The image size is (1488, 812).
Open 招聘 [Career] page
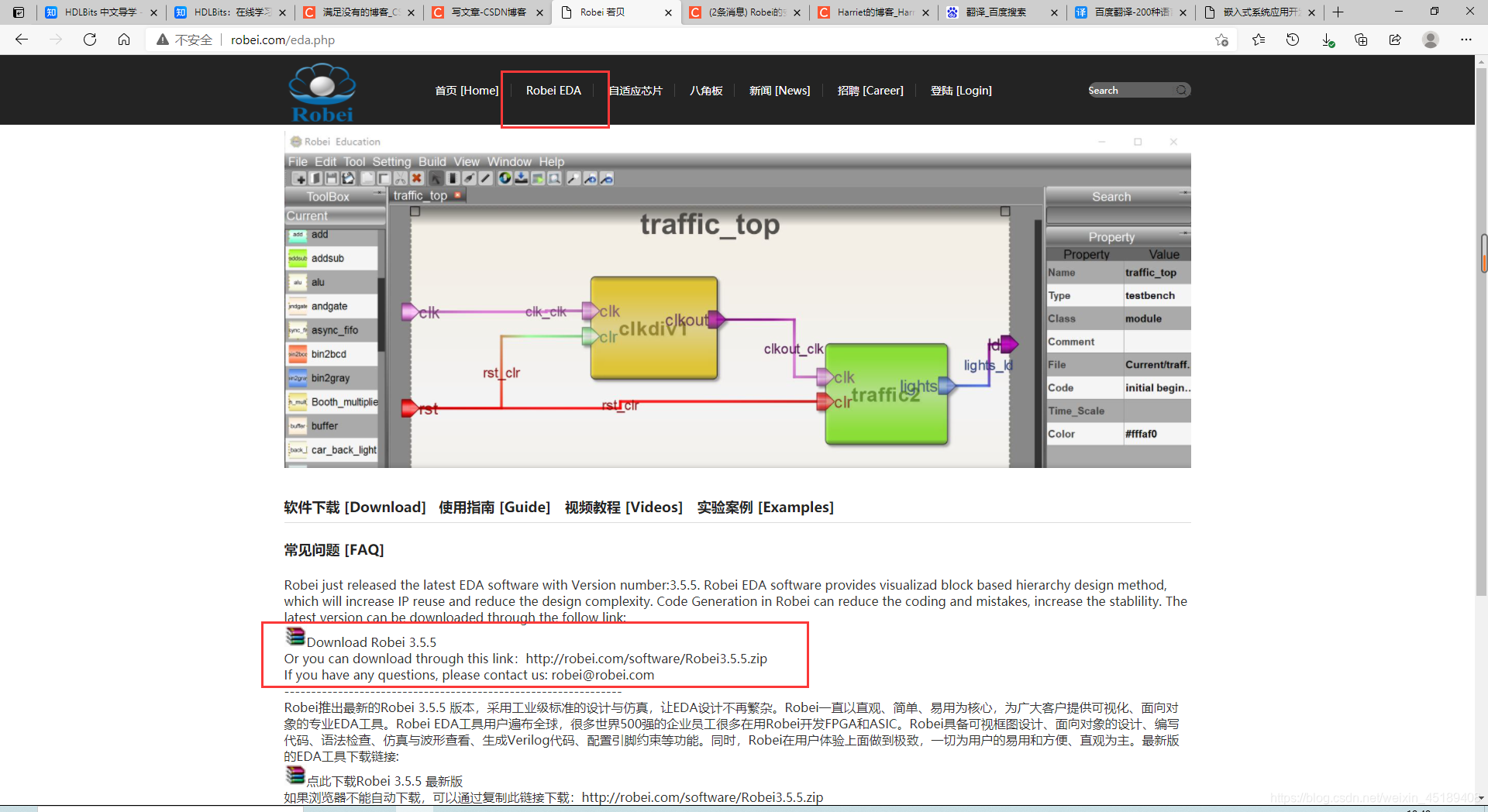tap(870, 91)
